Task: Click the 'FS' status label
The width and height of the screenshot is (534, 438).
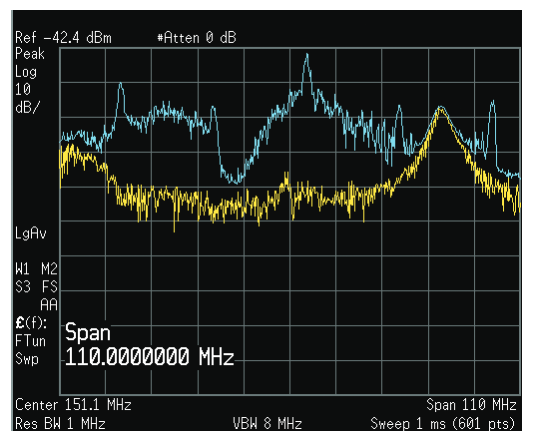Action: pyautogui.click(x=50, y=287)
